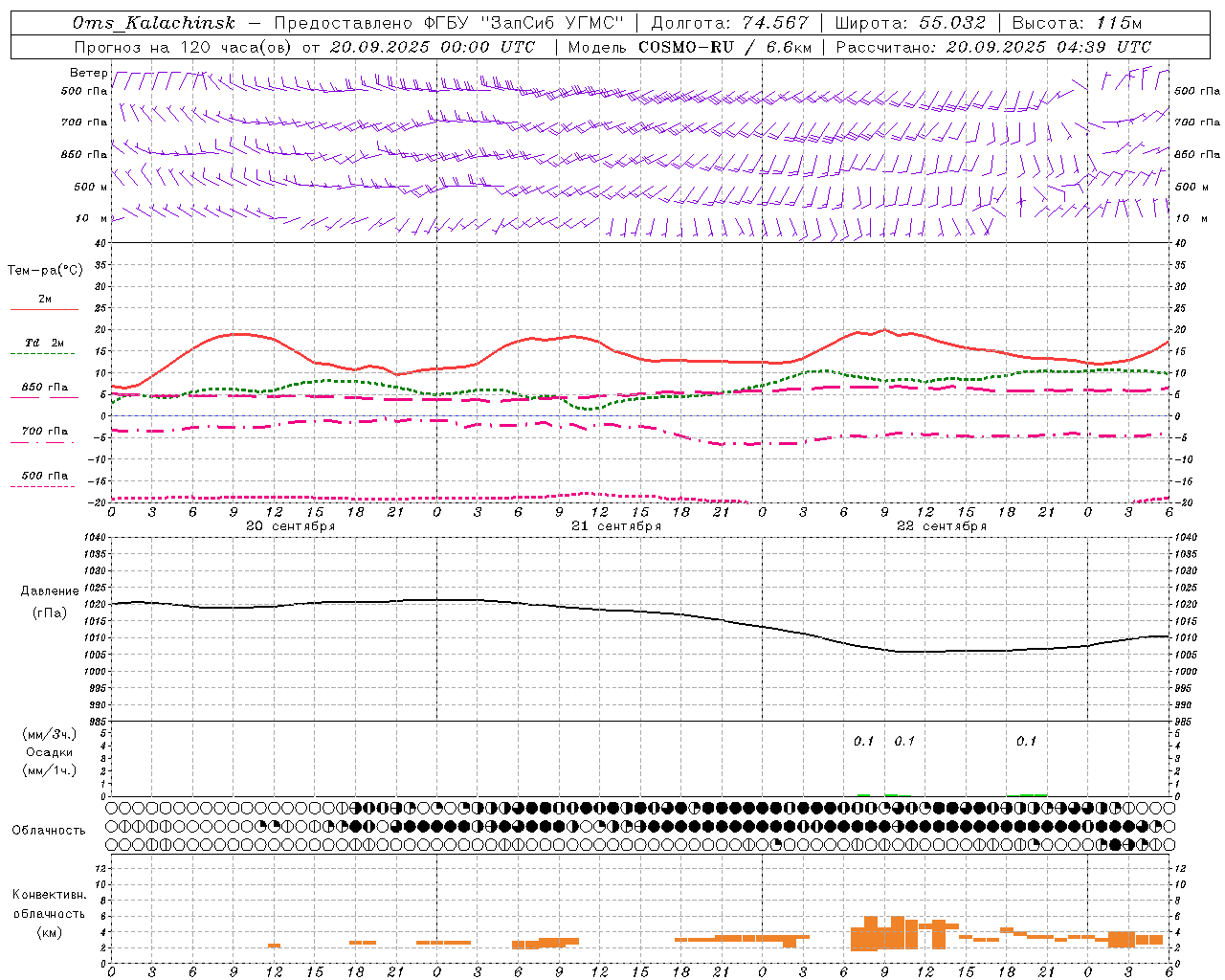Click the "Облачность" cloud cover label

pos(49,830)
